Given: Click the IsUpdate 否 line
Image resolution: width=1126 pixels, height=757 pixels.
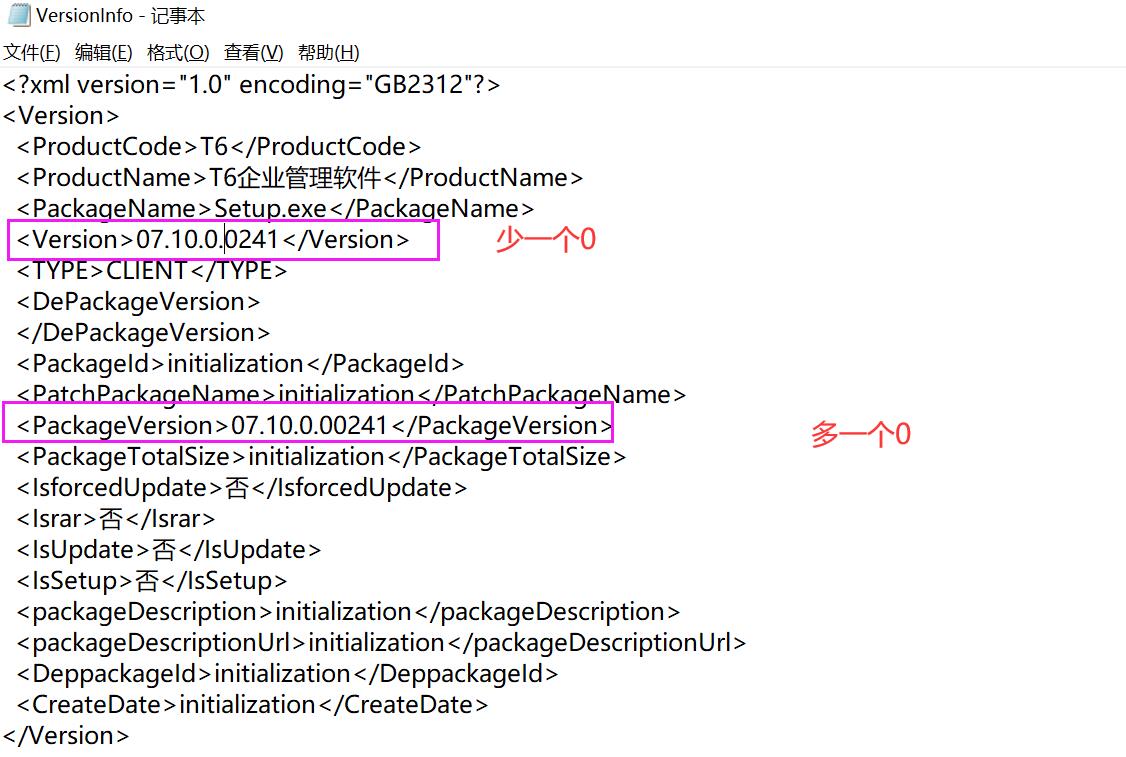Looking at the screenshot, I should pos(169,549).
